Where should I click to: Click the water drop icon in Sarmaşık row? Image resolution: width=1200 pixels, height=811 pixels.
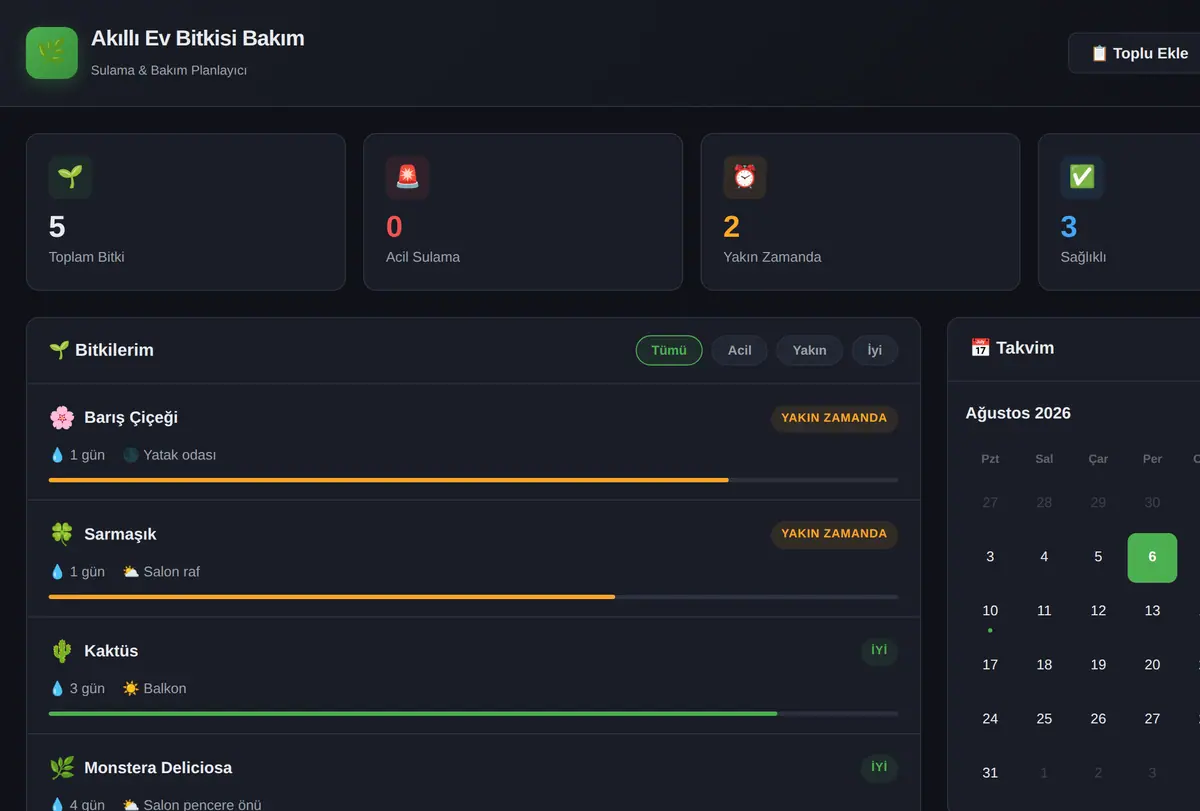tap(57, 572)
